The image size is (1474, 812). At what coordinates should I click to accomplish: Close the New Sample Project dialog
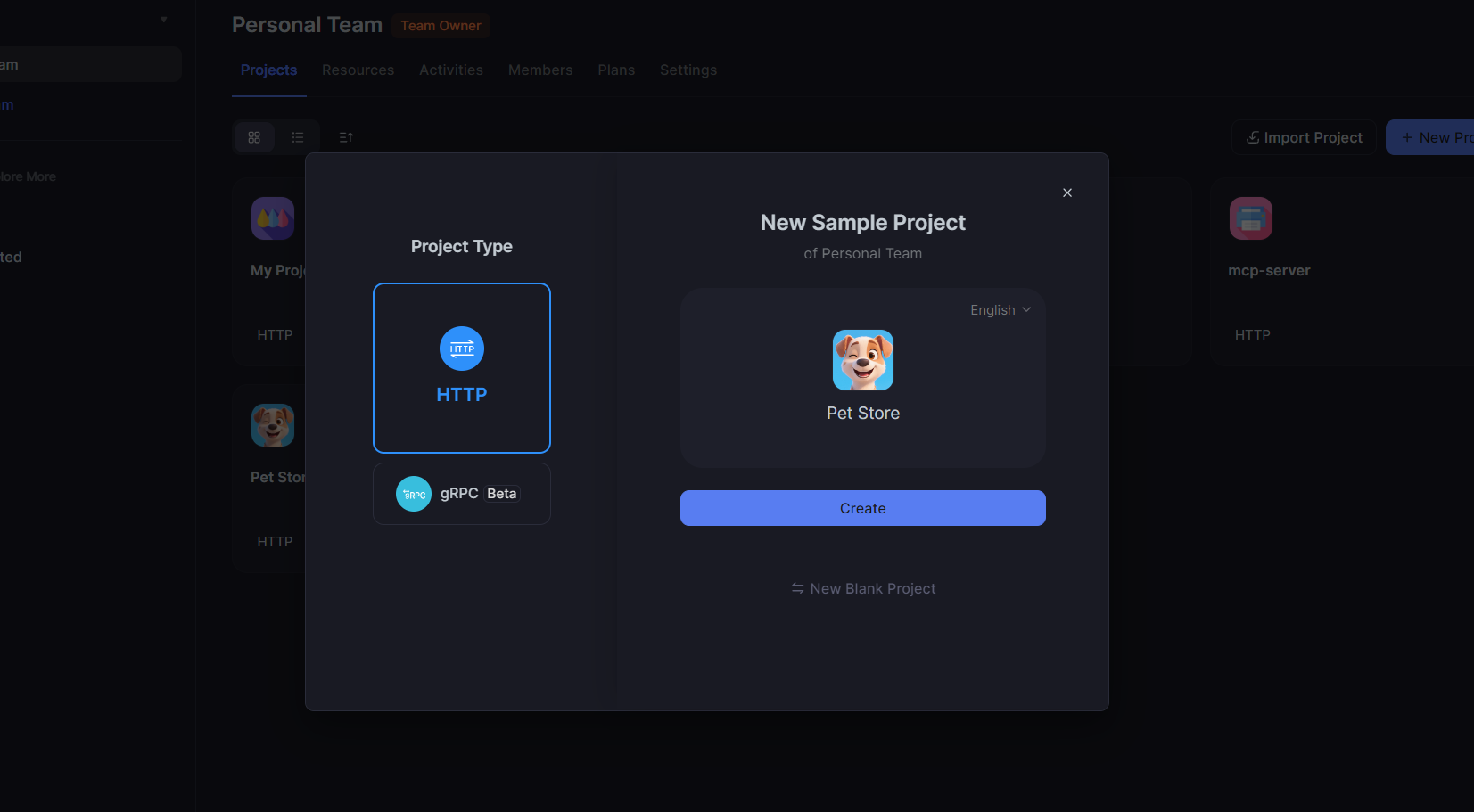(1066, 192)
